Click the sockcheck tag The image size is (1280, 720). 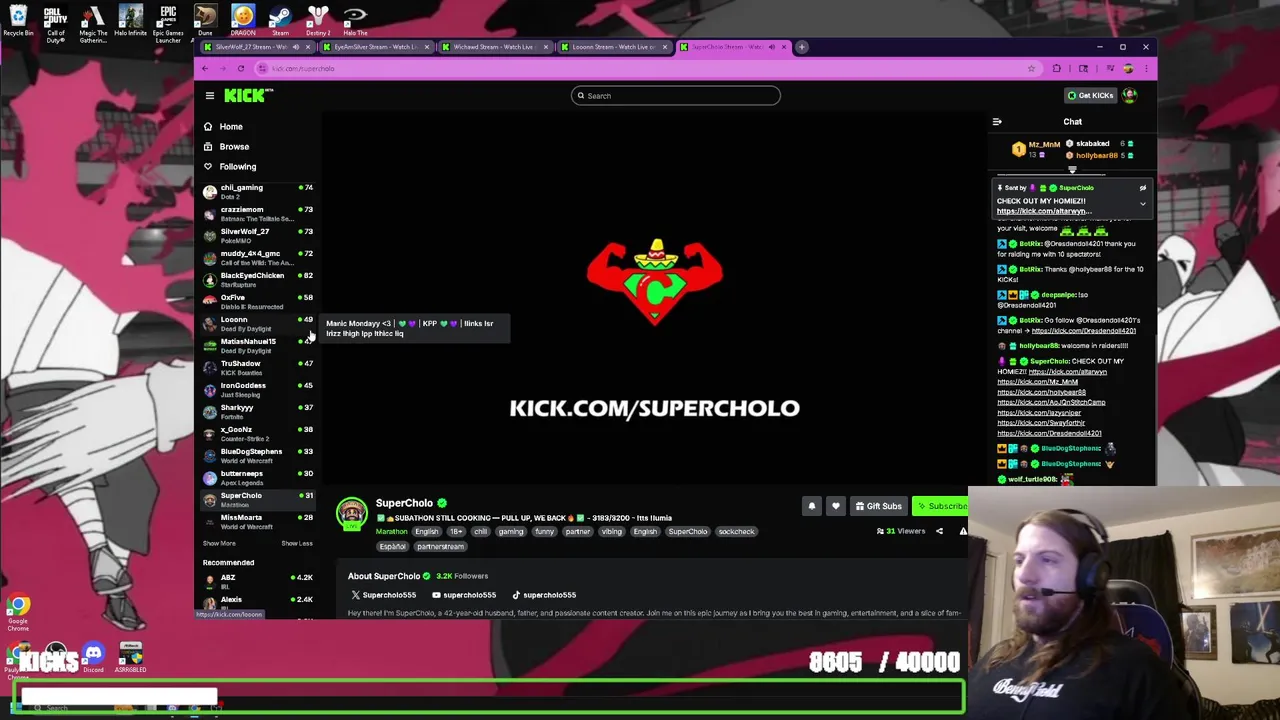[736, 532]
